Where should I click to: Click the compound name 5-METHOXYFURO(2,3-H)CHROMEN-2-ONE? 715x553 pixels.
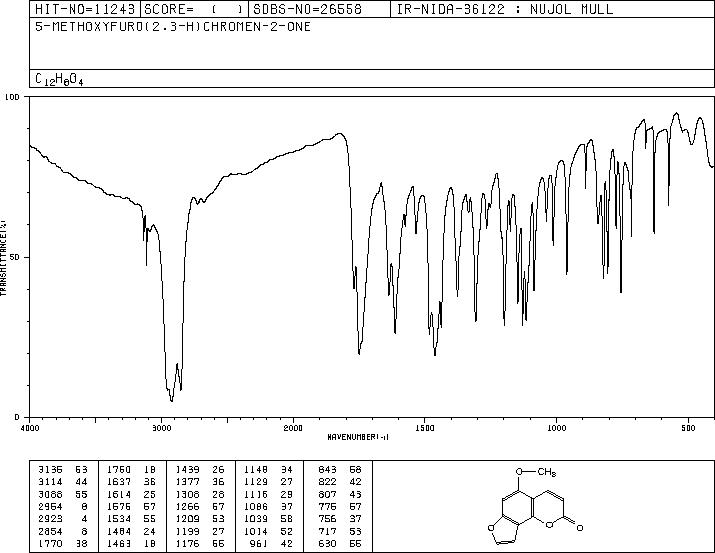pos(173,26)
